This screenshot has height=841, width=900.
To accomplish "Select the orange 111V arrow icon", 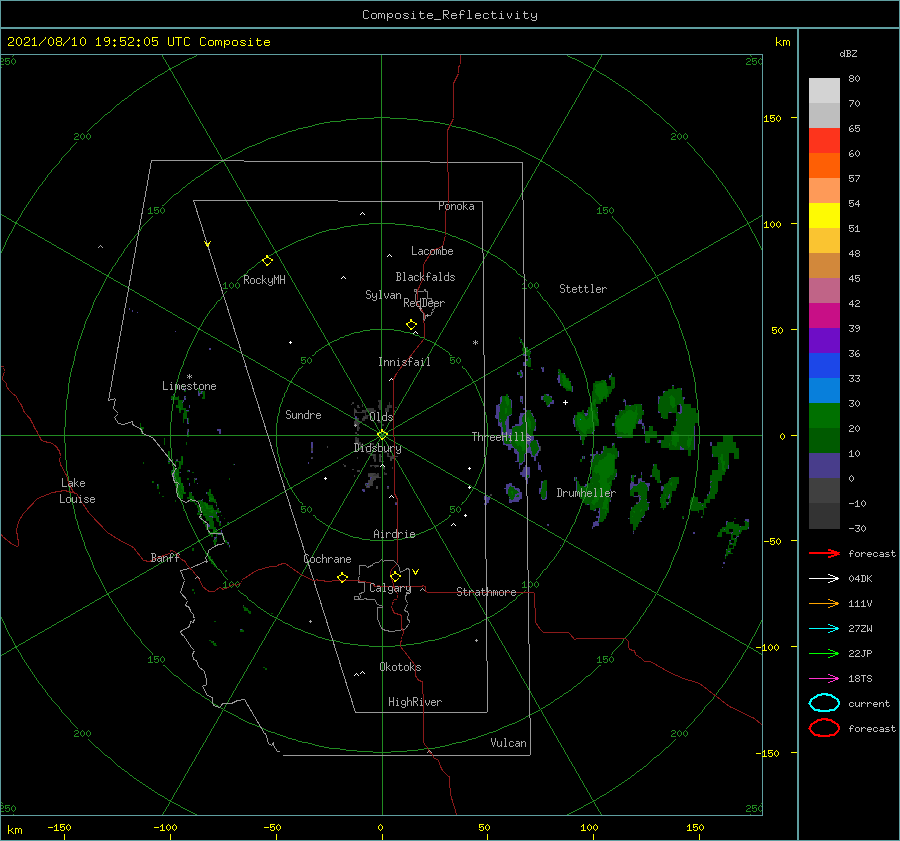I will (x=824, y=603).
